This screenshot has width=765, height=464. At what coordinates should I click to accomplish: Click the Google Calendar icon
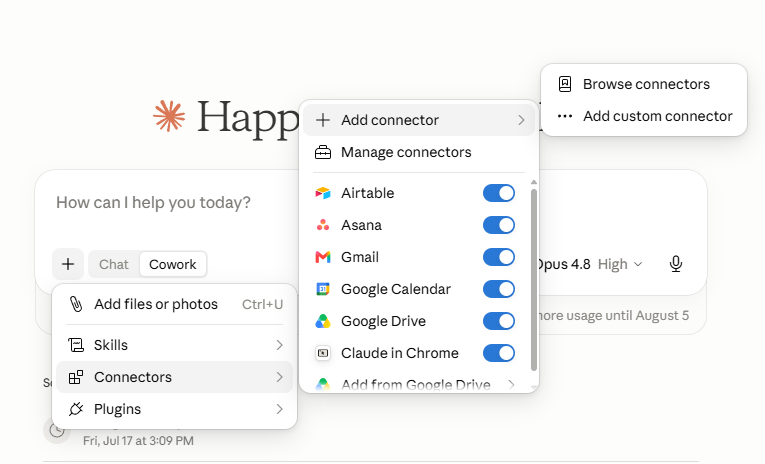pos(322,289)
